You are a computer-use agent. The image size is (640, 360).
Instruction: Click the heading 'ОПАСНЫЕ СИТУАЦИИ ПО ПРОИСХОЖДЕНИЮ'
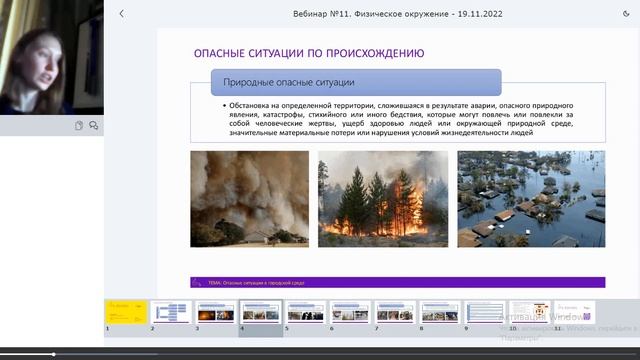(x=309, y=53)
